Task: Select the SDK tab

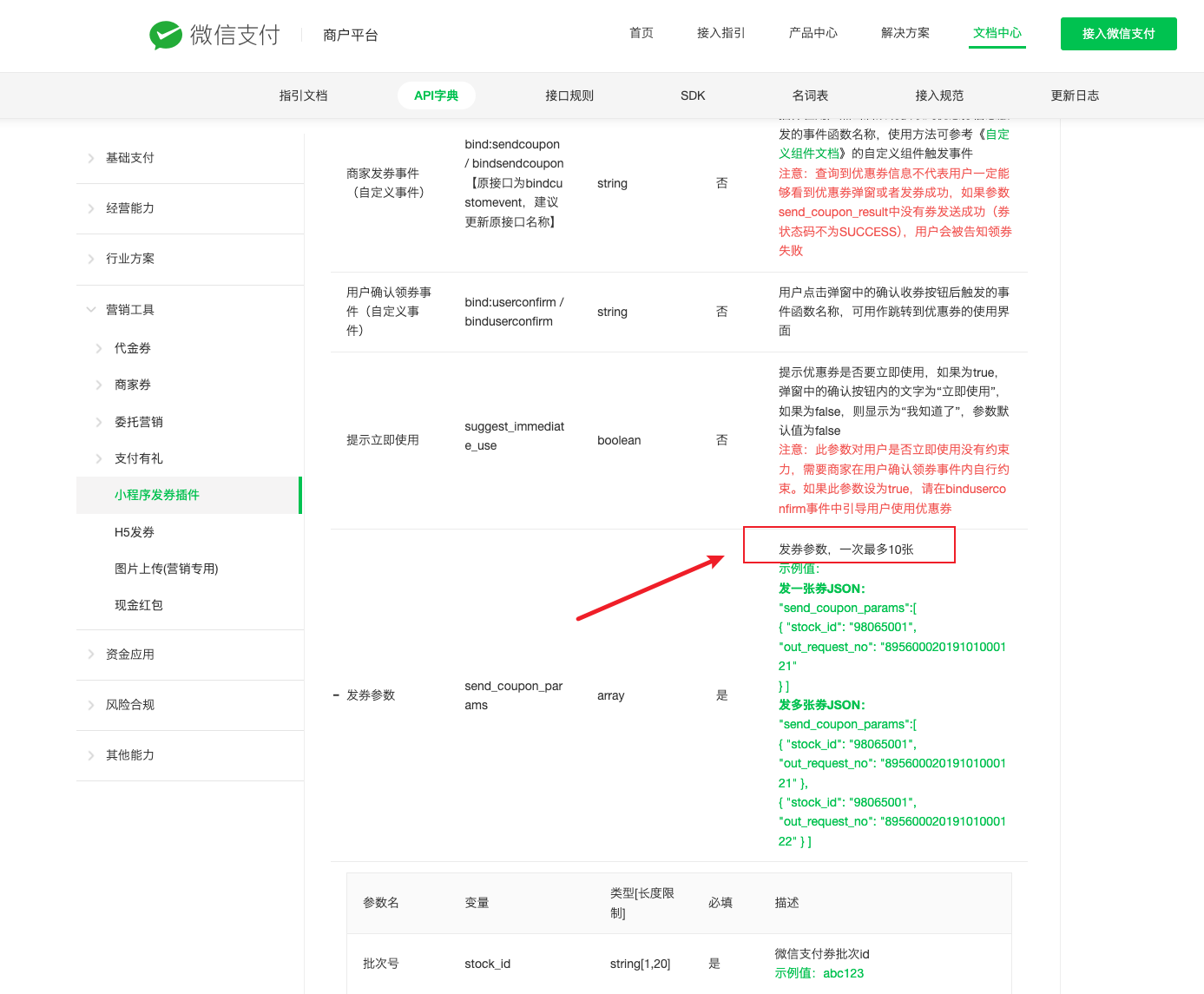Action: click(x=693, y=95)
